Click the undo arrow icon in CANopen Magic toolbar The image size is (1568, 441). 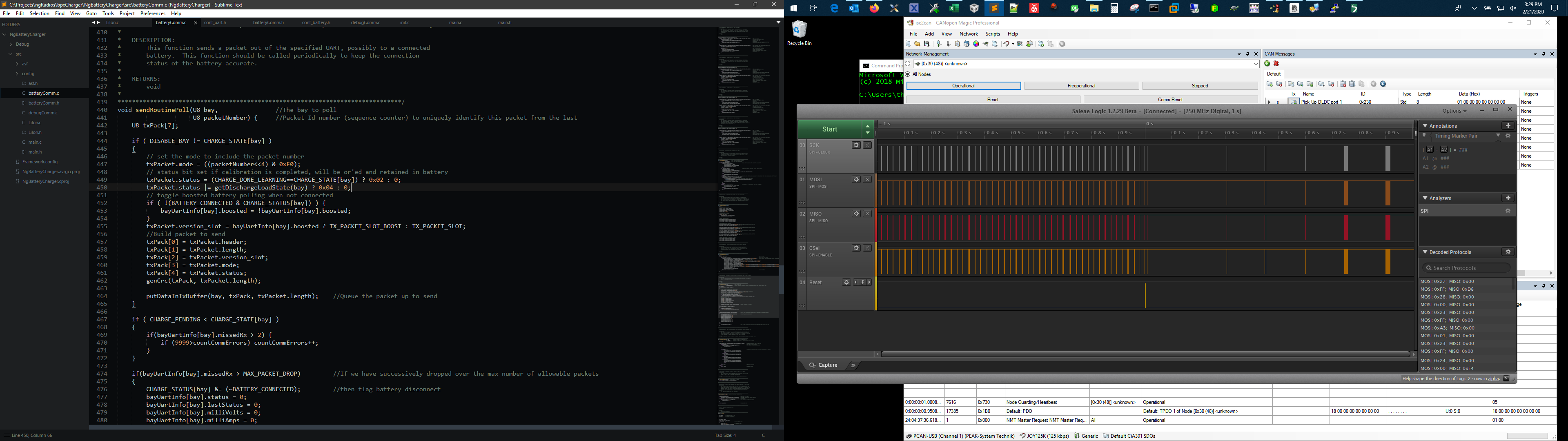1007,44
